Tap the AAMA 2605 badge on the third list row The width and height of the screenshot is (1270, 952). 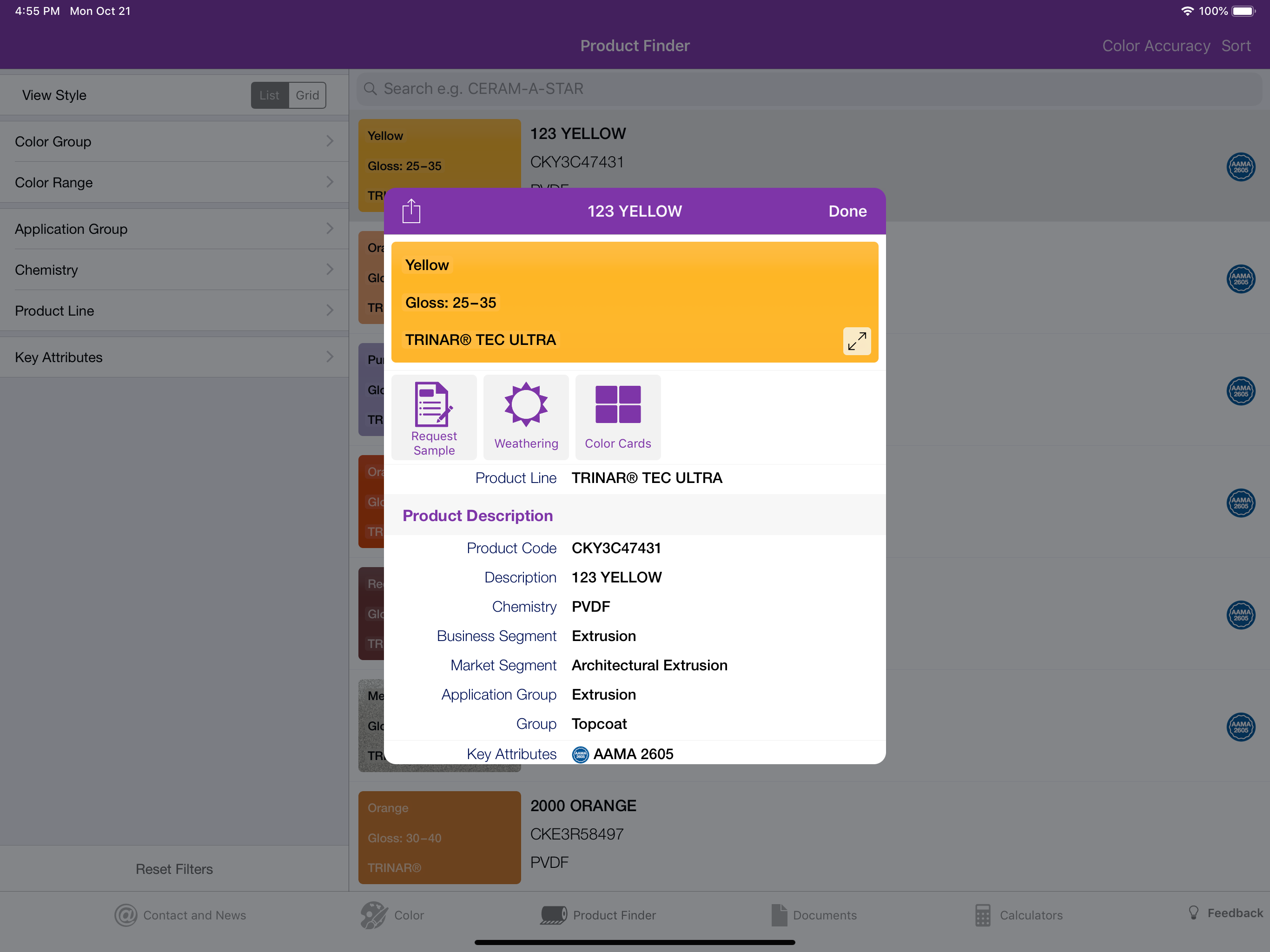(1241, 391)
